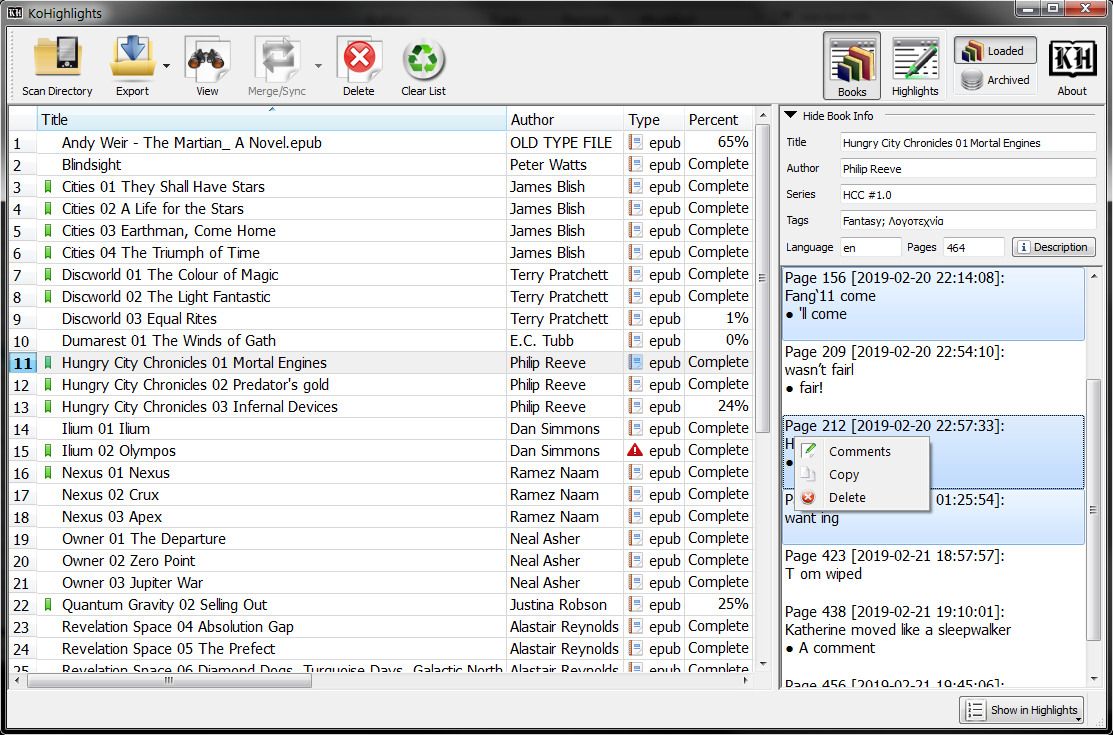Click the bookmark icon for Hungry City Chronicles 03
The image size is (1113, 735).
click(x=48, y=406)
